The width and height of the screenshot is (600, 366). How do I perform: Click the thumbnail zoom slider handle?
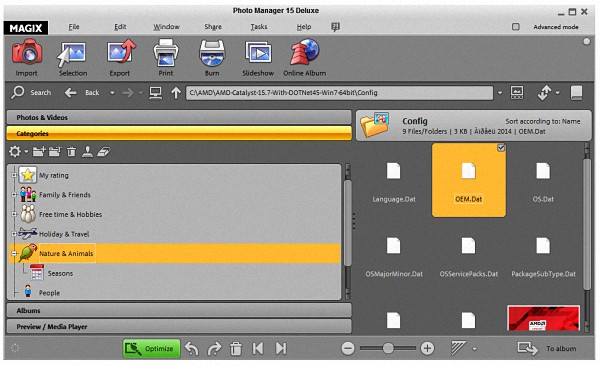pyautogui.click(x=388, y=348)
